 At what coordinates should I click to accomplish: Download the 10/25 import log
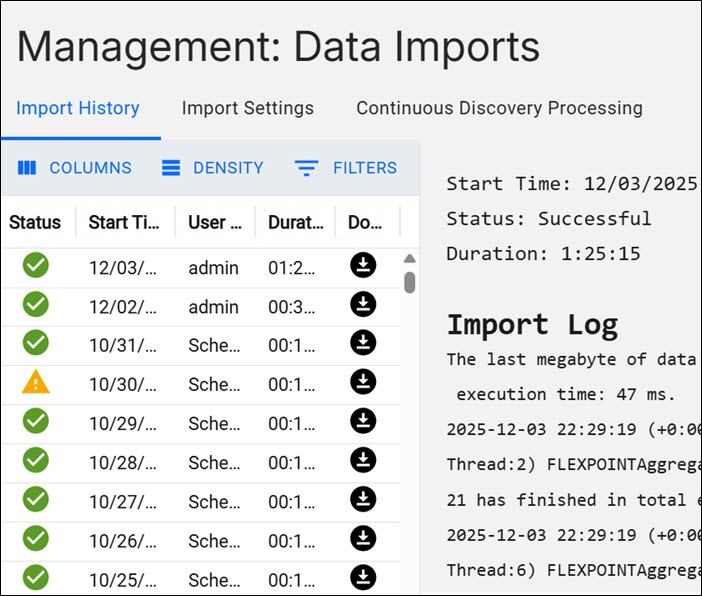(x=363, y=578)
